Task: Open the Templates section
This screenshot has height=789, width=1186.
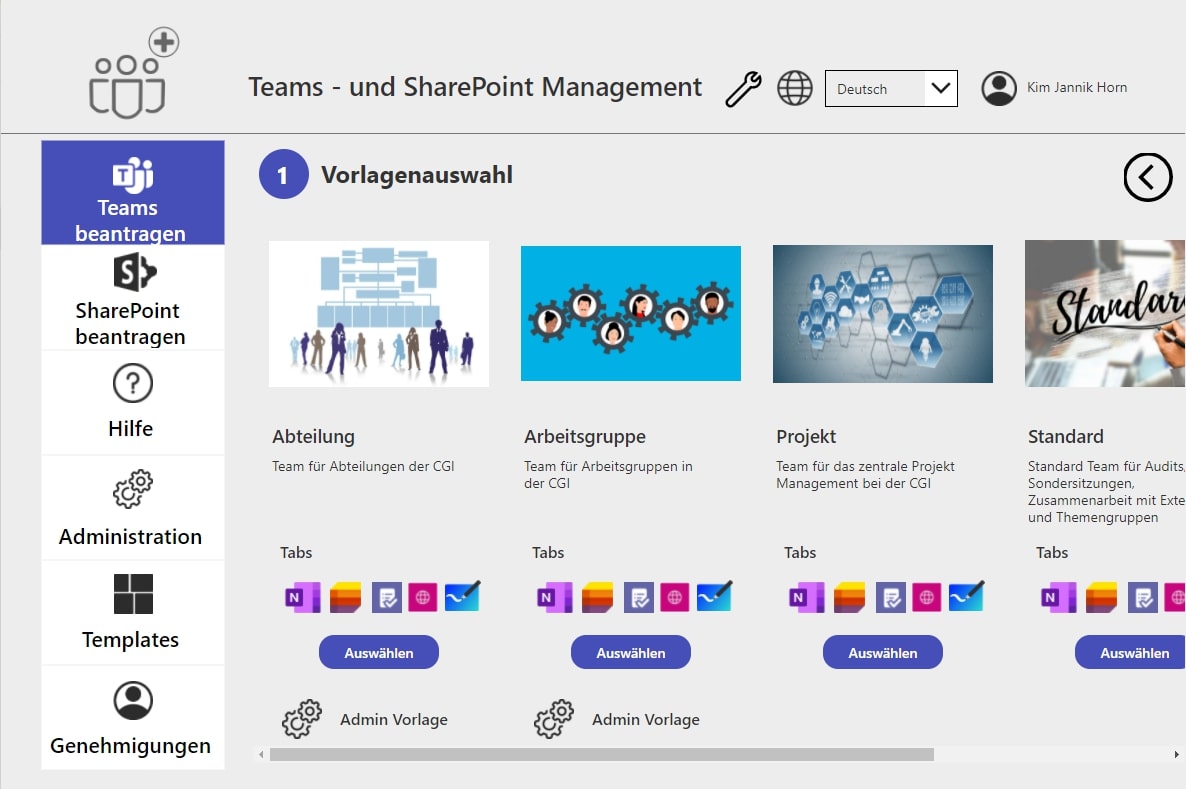Action: click(x=132, y=612)
